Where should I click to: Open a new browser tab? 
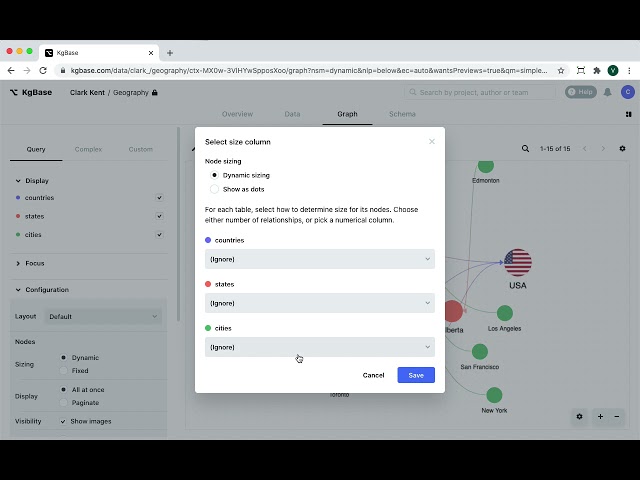170,53
